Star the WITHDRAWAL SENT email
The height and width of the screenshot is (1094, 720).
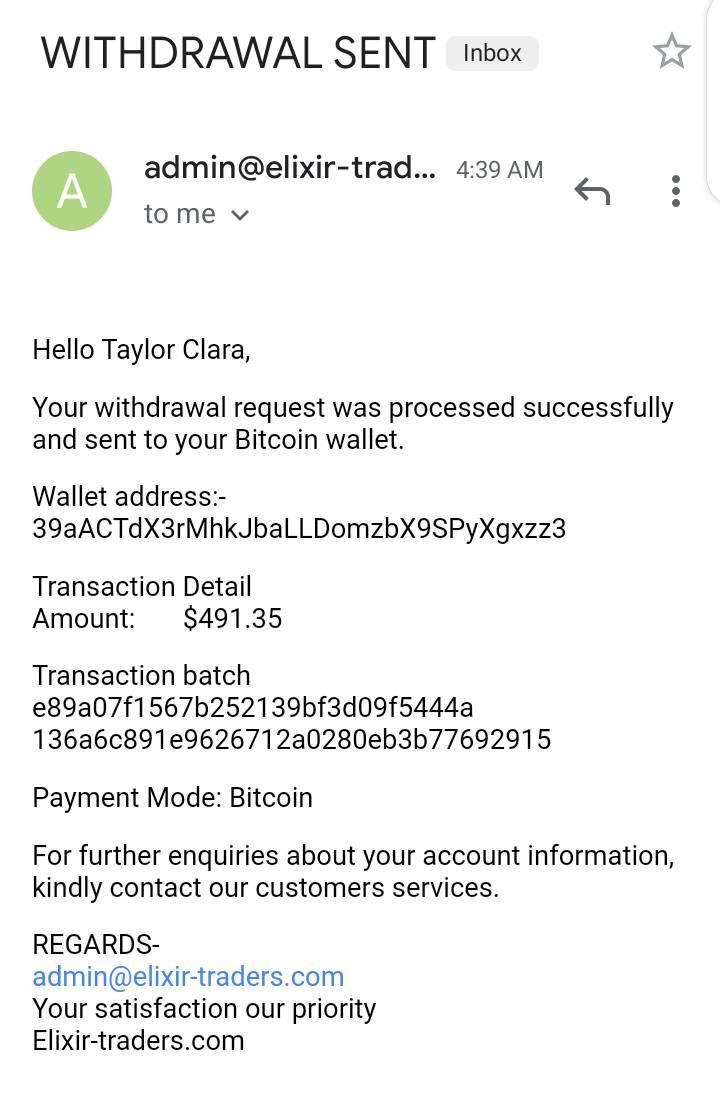pos(671,52)
